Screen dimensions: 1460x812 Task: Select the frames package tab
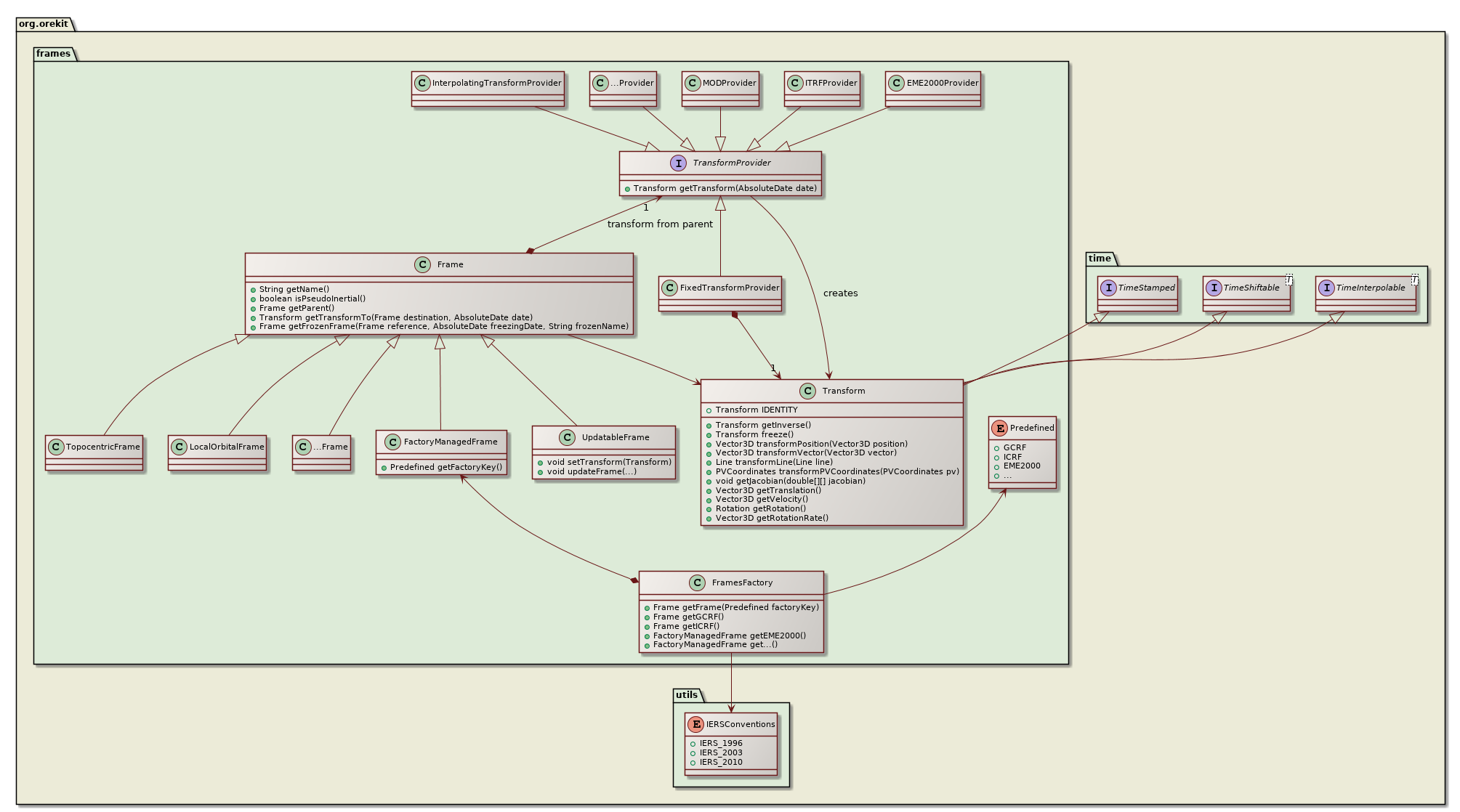(x=54, y=53)
